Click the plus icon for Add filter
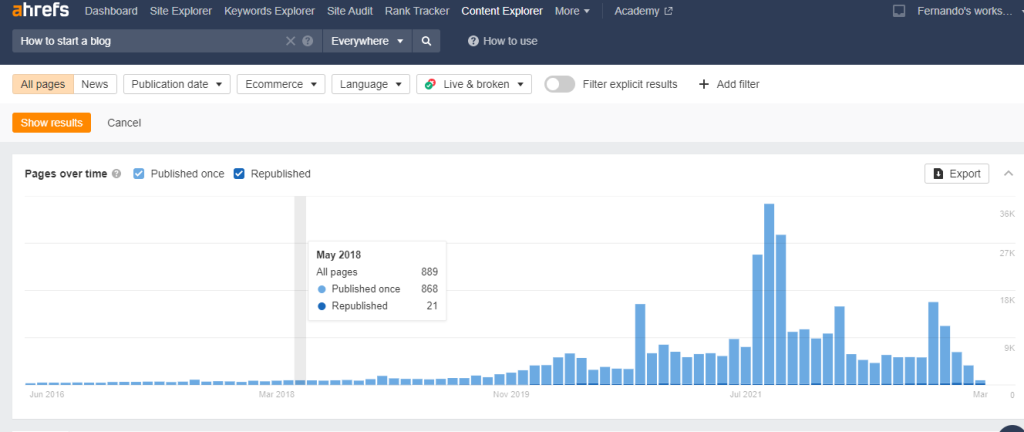The height and width of the screenshot is (432, 1024). [703, 84]
